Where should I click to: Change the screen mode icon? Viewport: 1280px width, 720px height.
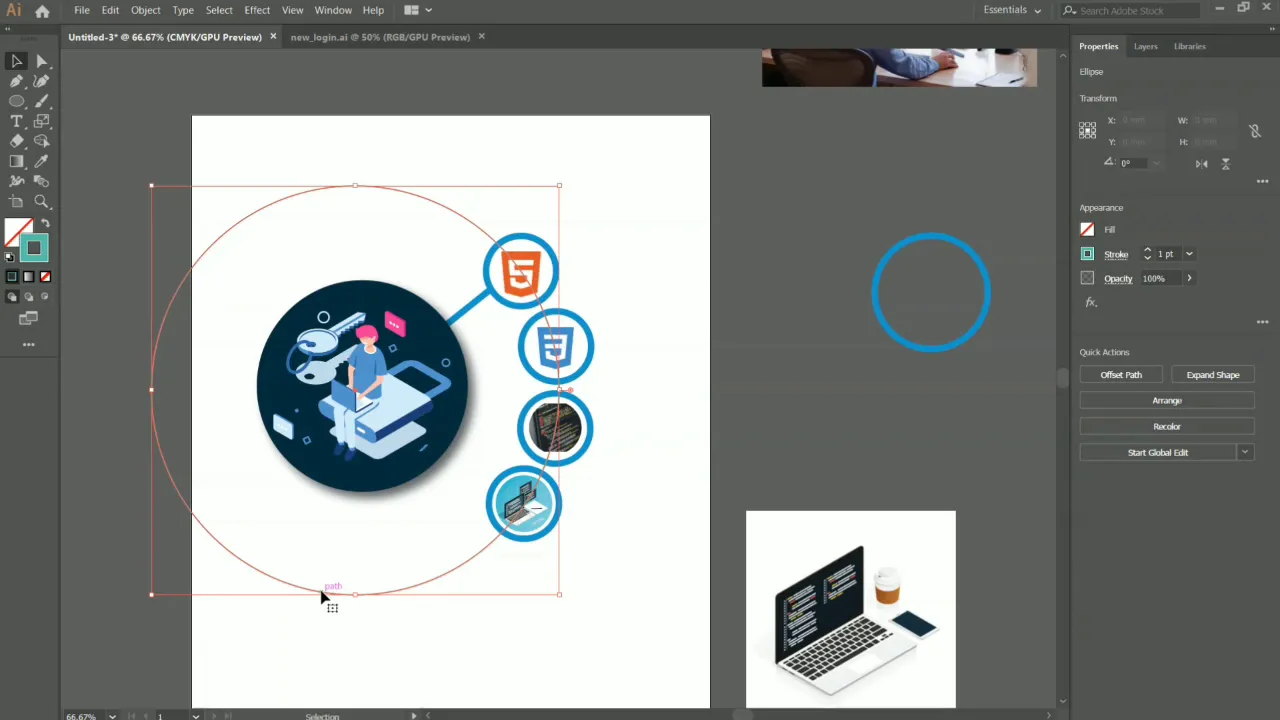pyautogui.click(x=28, y=319)
